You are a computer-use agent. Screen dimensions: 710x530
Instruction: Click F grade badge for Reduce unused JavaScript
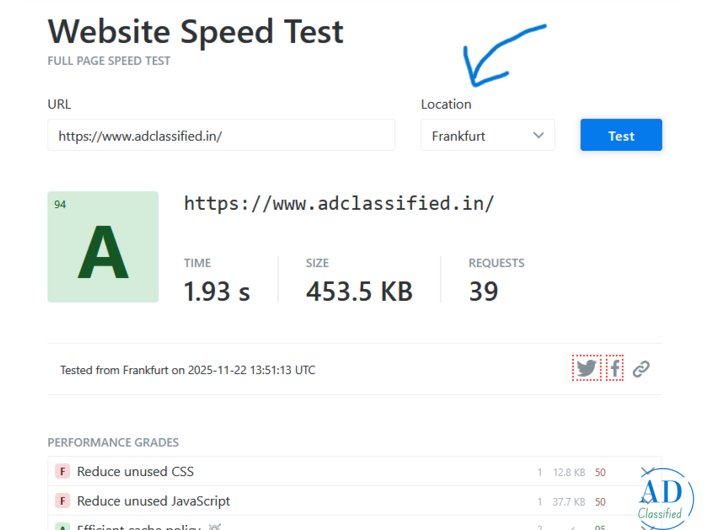(x=62, y=501)
